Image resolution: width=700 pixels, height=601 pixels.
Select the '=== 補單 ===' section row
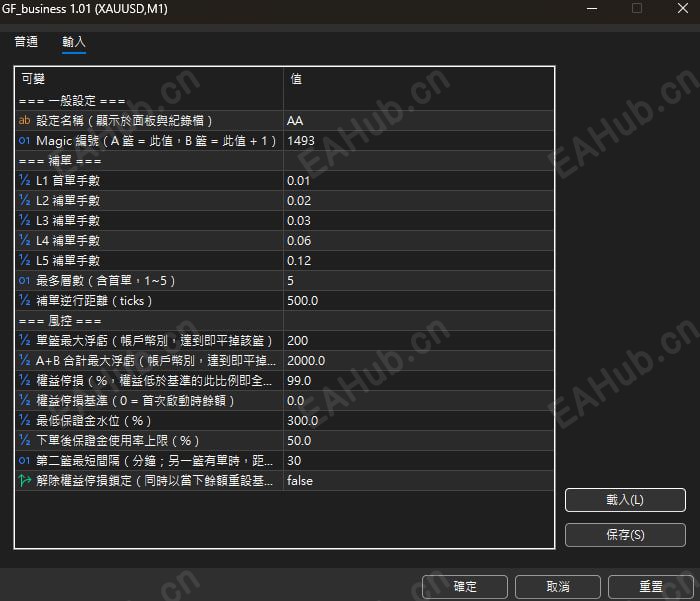coord(284,161)
